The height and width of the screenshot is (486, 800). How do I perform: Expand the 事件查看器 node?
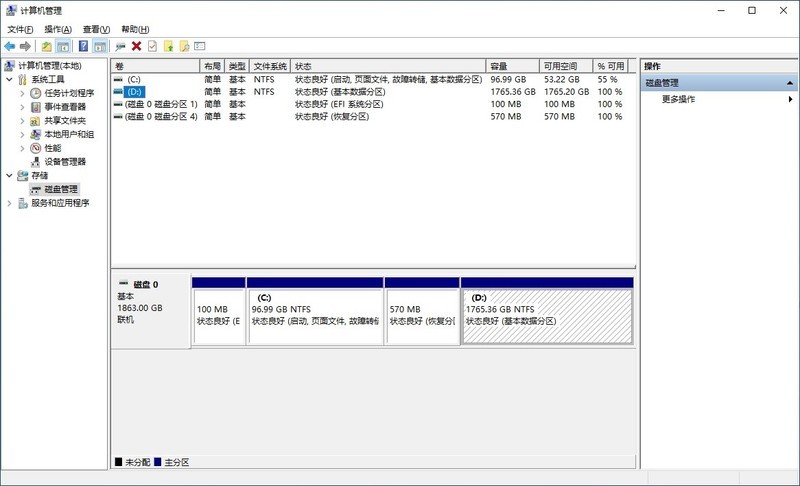[x=22, y=107]
